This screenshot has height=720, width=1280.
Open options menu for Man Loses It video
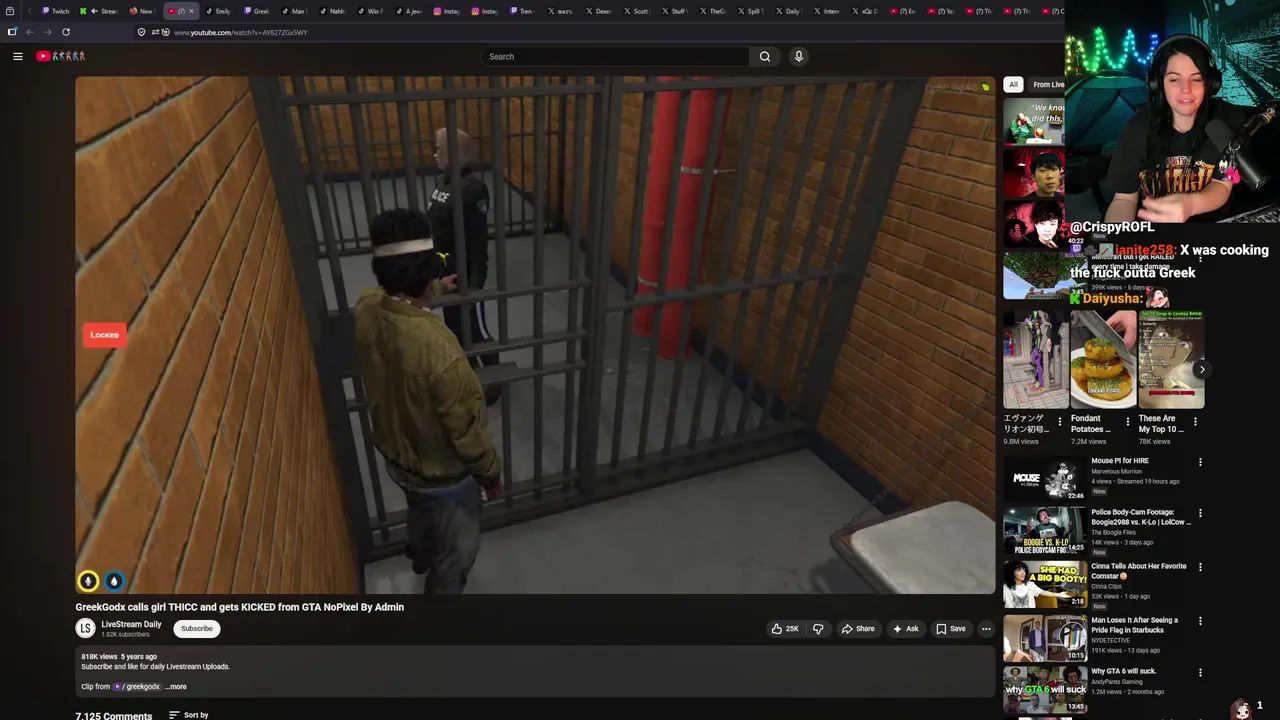1200,621
